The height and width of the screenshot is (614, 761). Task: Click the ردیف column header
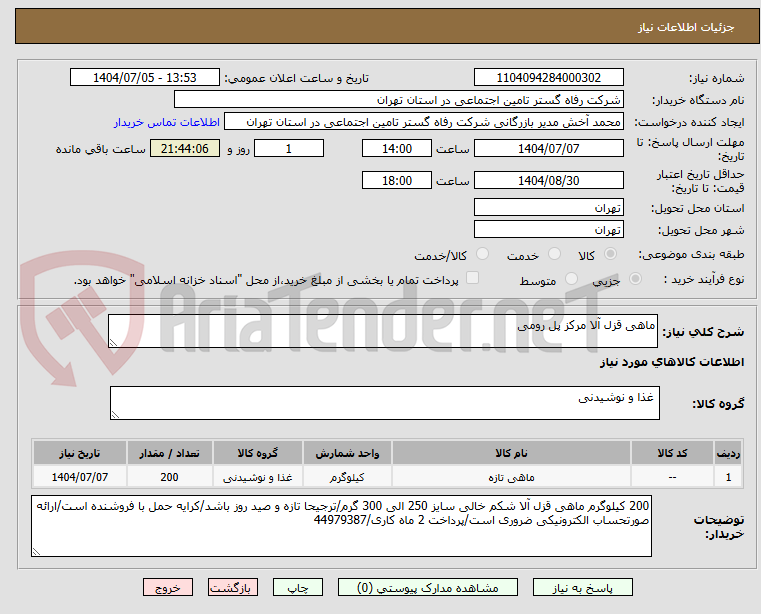tap(728, 453)
